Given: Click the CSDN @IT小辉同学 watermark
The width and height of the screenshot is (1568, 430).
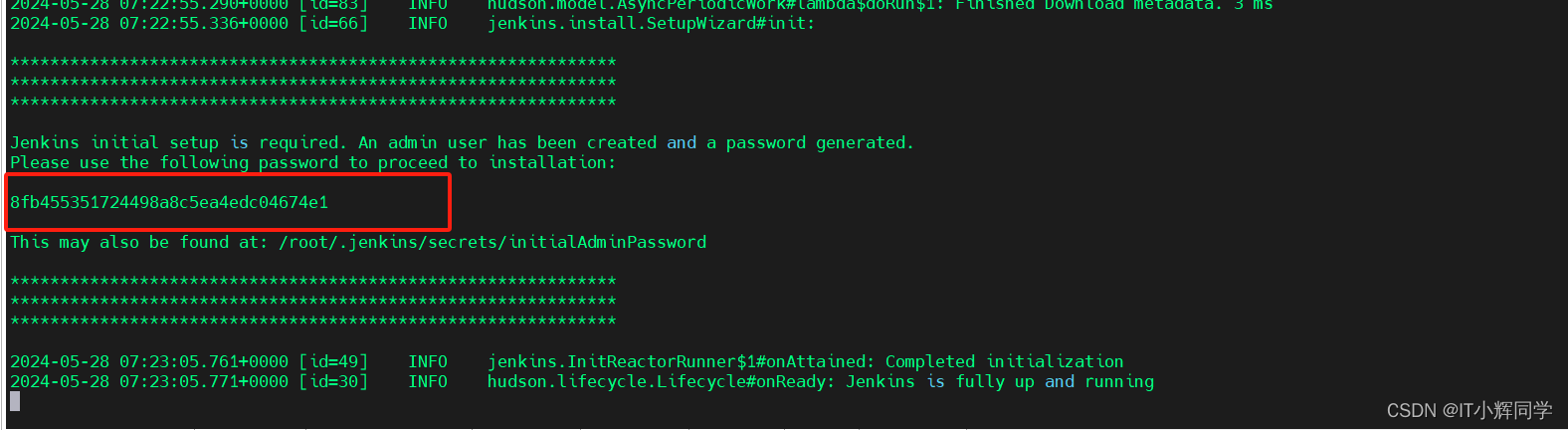Looking at the screenshot, I should coord(1470,410).
